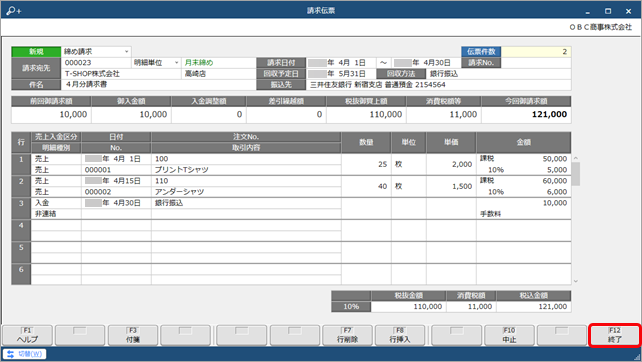Screen dimensions: 642x362
Task: Click the 請求No. input field
Action: click(x=536, y=63)
